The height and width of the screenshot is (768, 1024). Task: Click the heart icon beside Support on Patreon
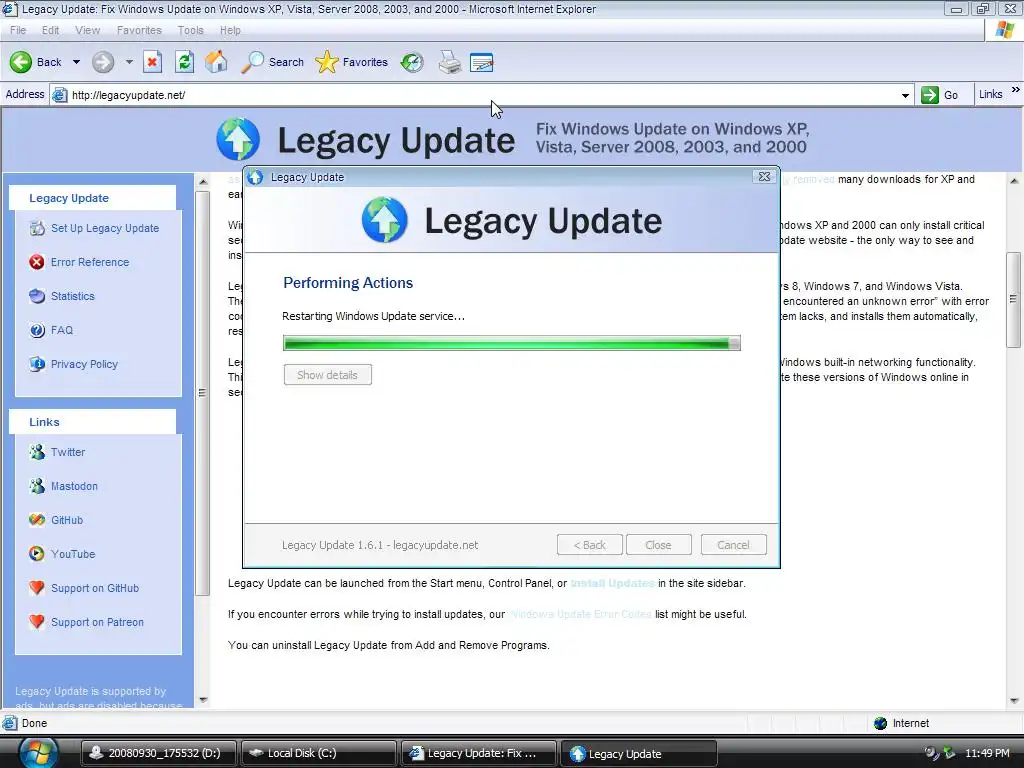(37, 622)
